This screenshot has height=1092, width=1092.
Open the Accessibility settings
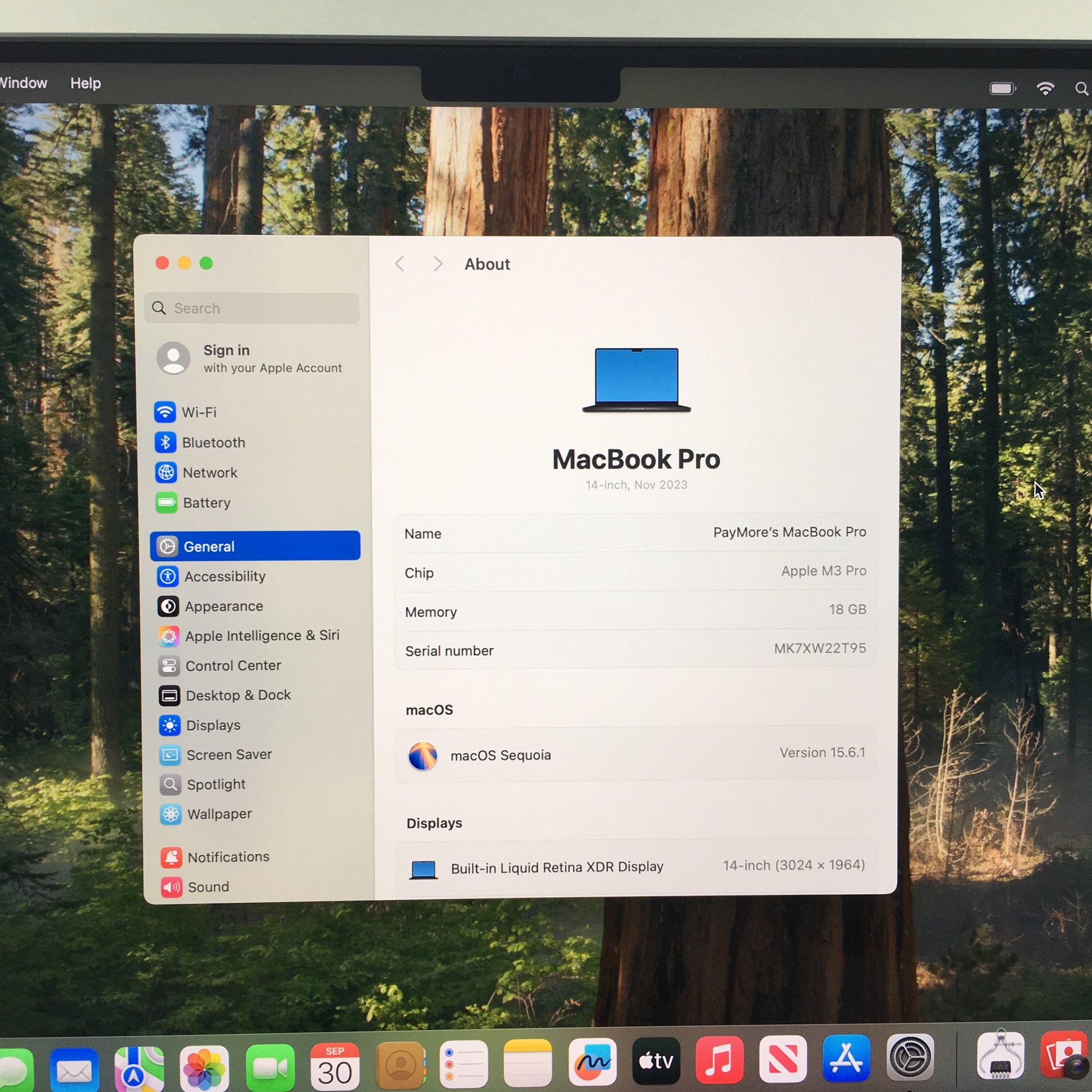224,576
